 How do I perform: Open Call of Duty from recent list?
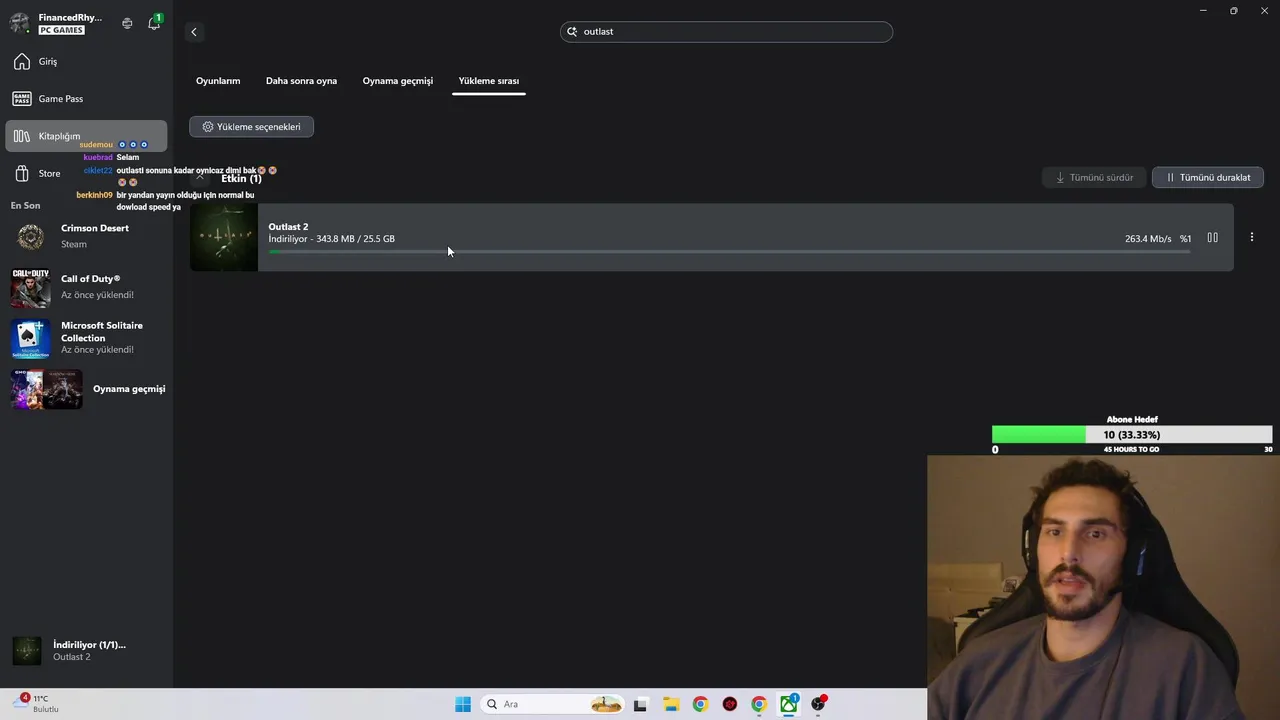86,287
